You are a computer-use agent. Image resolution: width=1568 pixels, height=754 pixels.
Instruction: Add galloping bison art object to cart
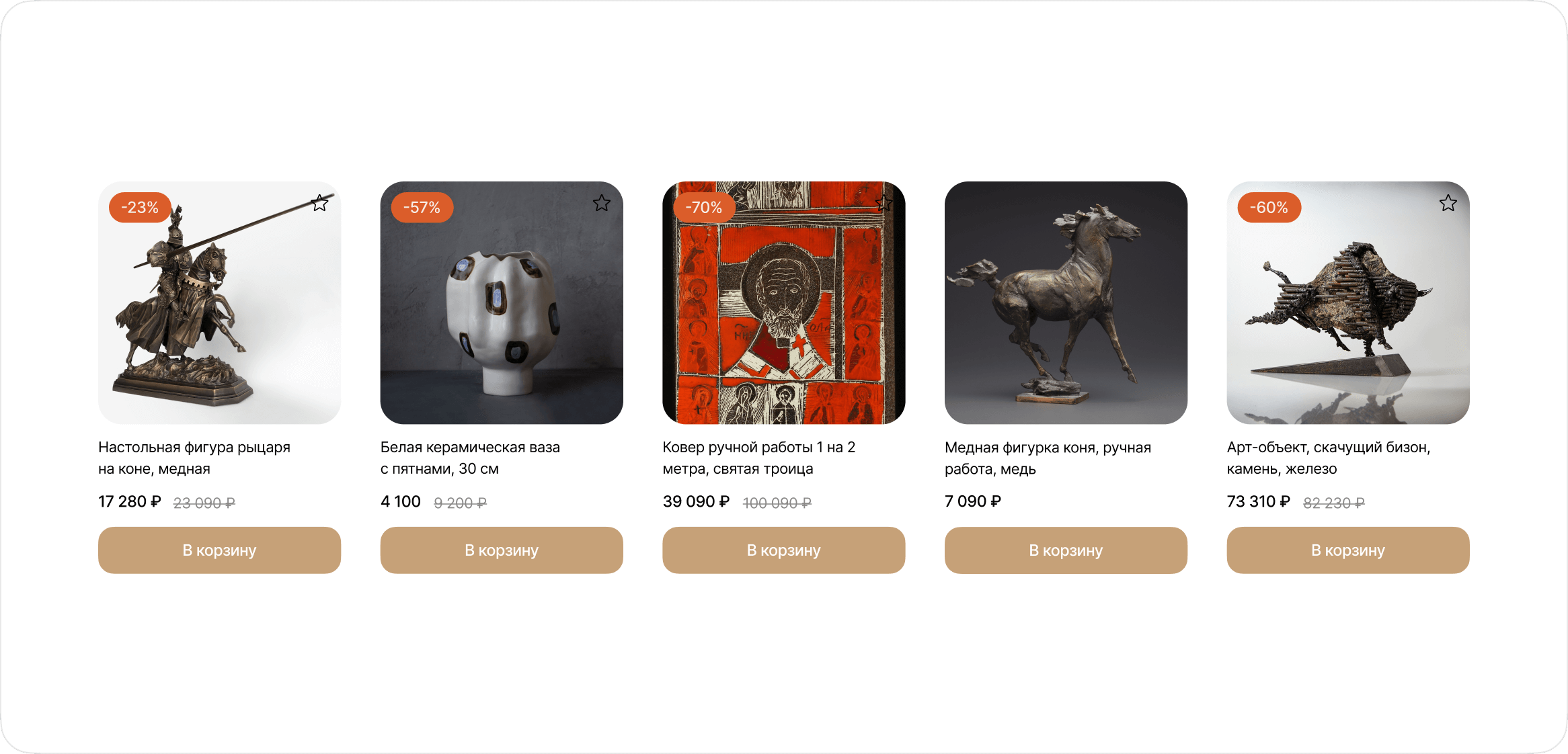(x=1348, y=550)
